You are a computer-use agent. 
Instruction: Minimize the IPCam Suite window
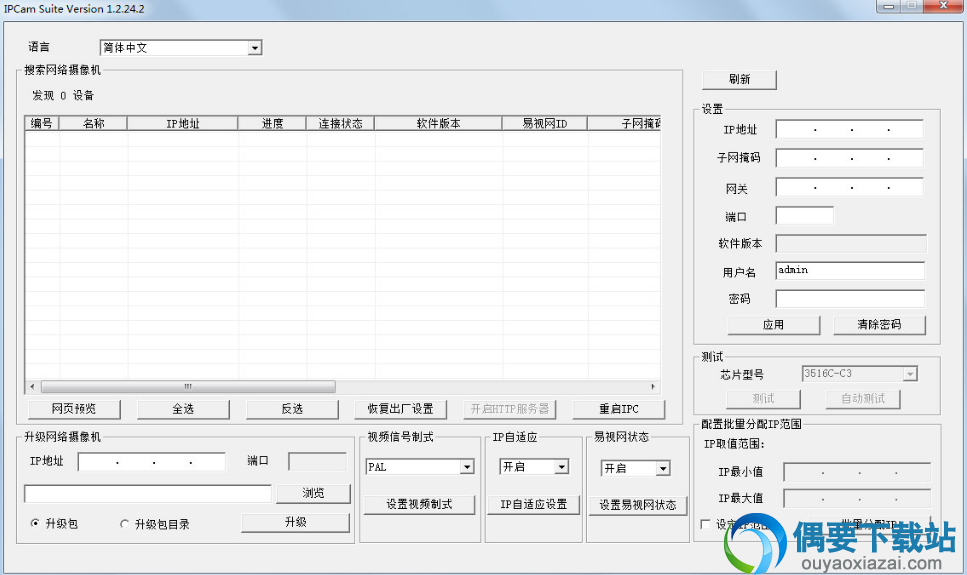click(x=888, y=6)
